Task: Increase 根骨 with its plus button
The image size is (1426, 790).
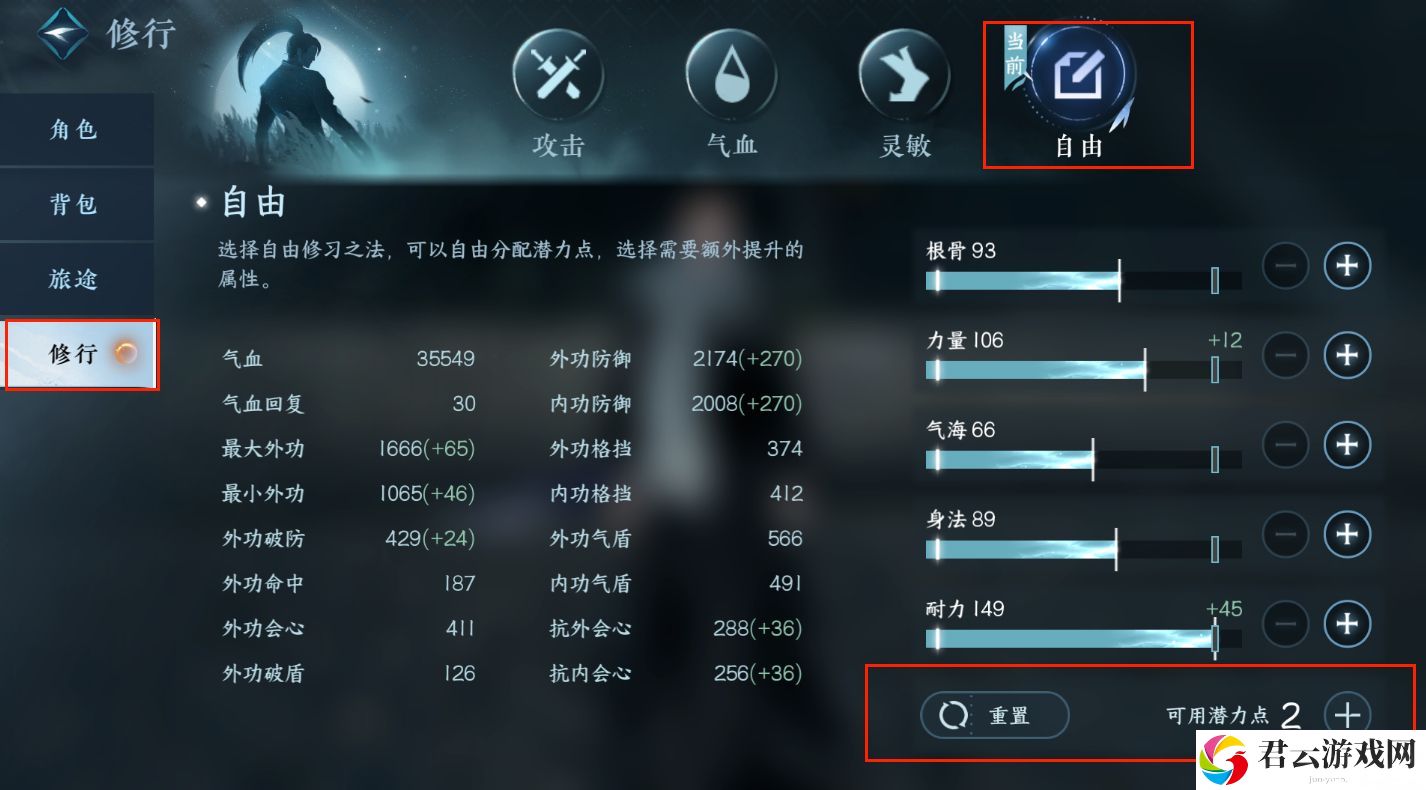Action: (x=1347, y=265)
